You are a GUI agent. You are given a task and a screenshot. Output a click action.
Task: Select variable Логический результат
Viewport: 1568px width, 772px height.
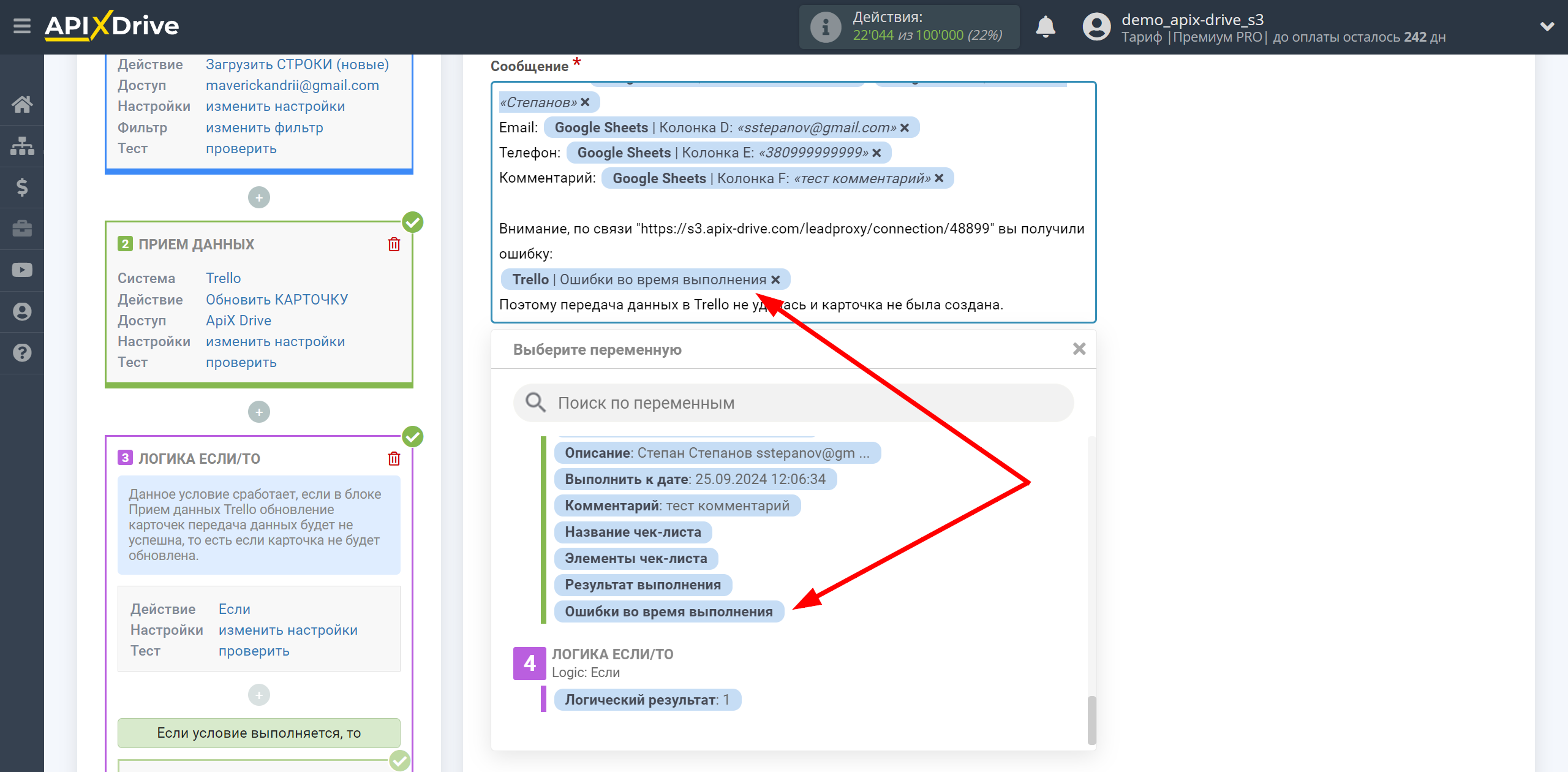[x=647, y=700]
